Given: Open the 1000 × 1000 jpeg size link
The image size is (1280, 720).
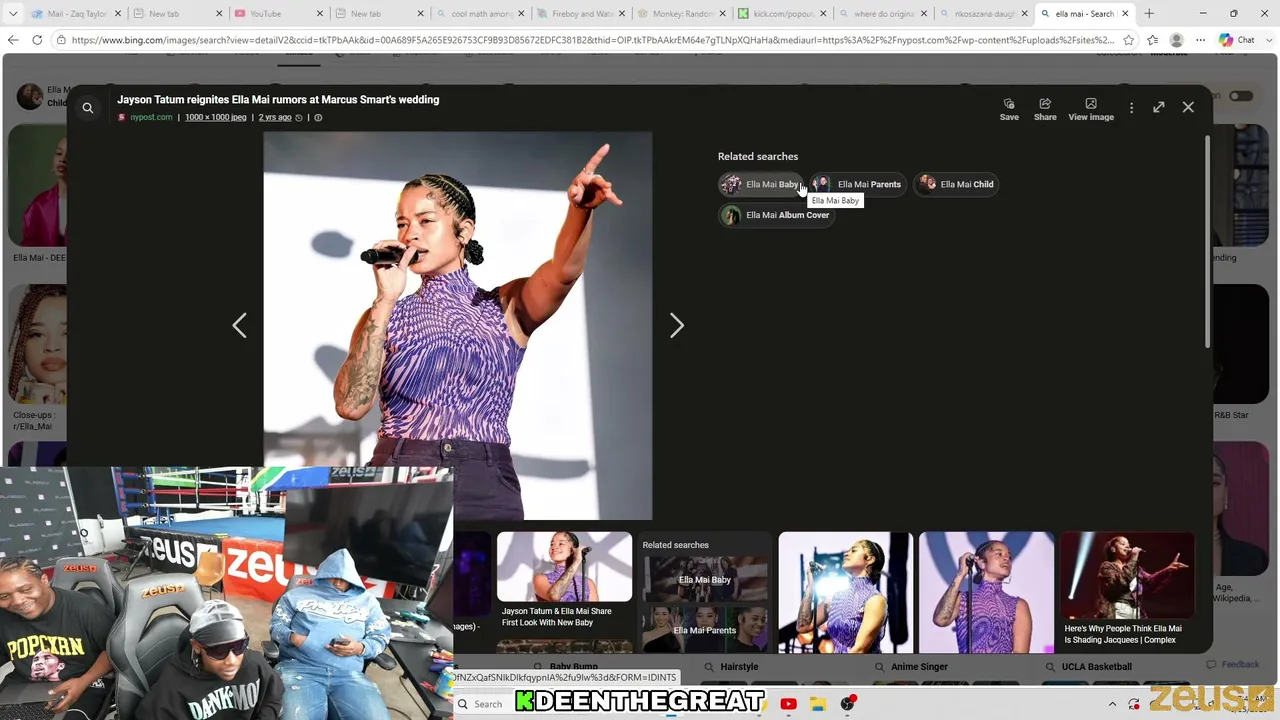Looking at the screenshot, I should (x=215, y=117).
